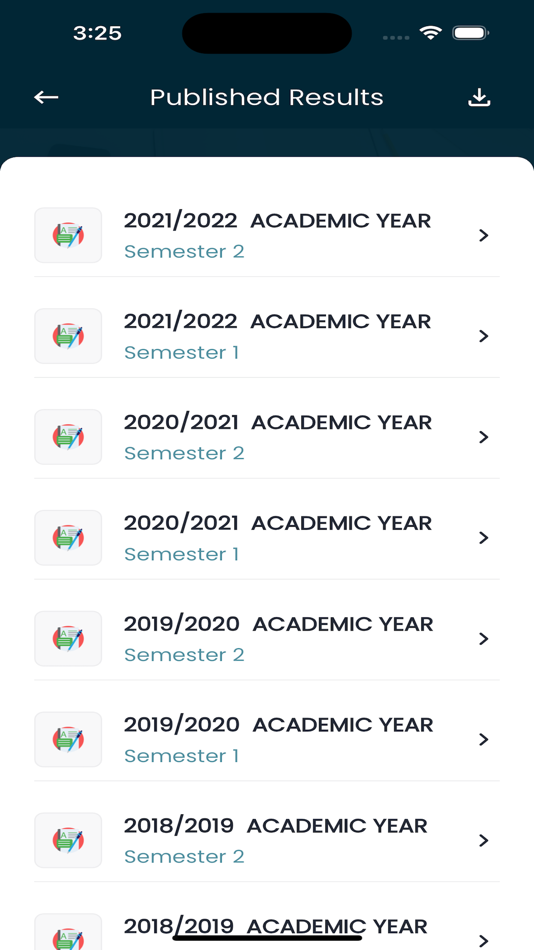This screenshot has height=950, width=534.
Task: Open 2019/2020 Academic Year Semester 2 title
Action: pos(279,624)
